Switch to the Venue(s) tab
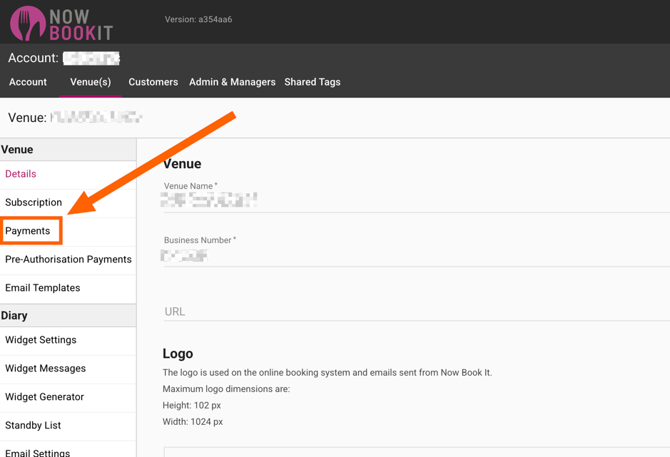The height and width of the screenshot is (457, 670). coord(90,82)
